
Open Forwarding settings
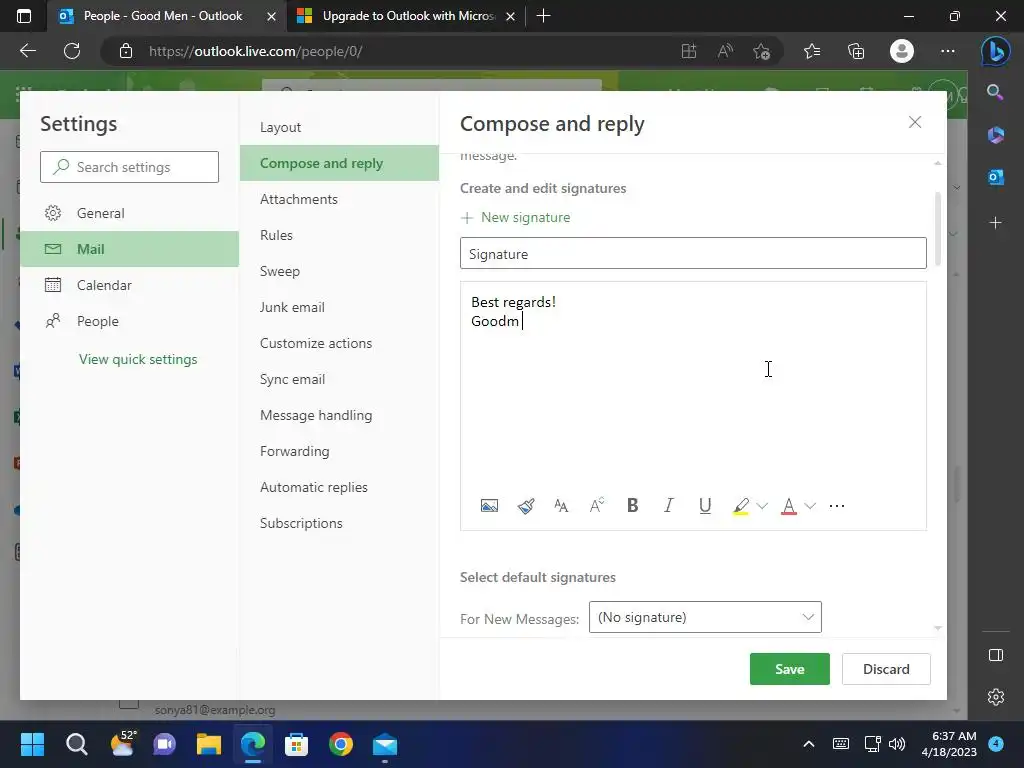coord(339,451)
